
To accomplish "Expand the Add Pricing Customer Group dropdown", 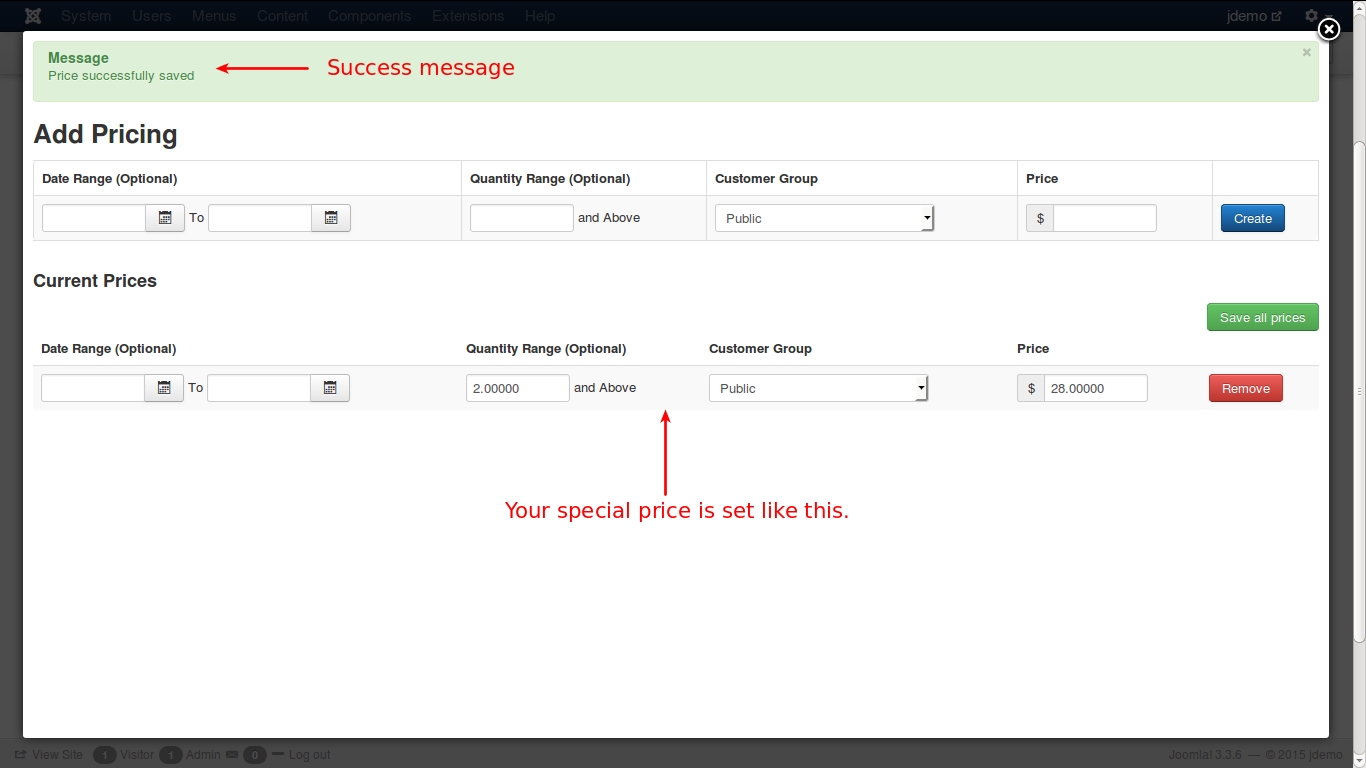I will [824, 218].
